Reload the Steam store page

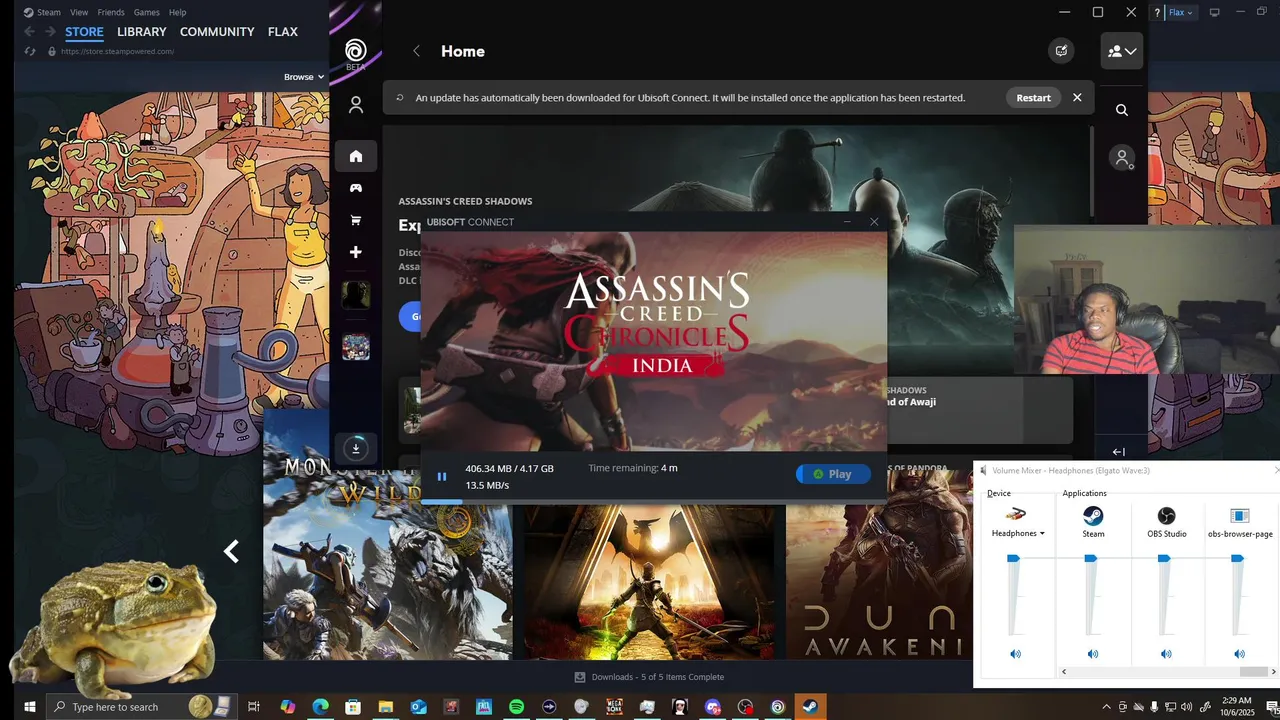[x=29, y=51]
